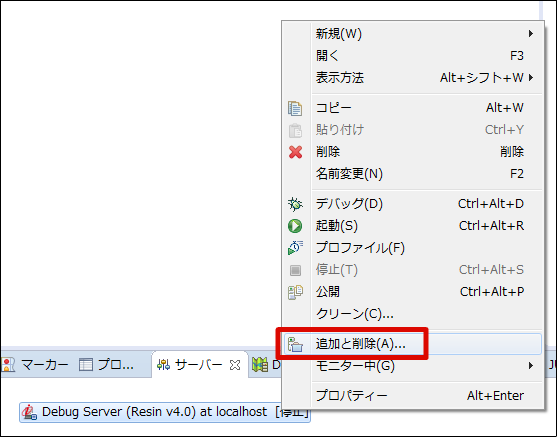This screenshot has width=557, height=437.
Task: Expand the 表示方法 submenu arrow
Action: [531, 77]
